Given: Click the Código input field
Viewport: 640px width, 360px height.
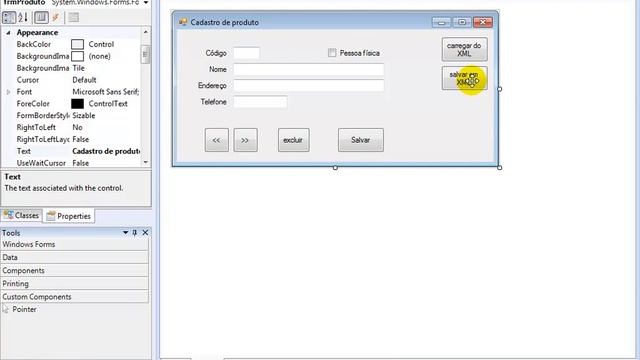Looking at the screenshot, I should pos(247,53).
